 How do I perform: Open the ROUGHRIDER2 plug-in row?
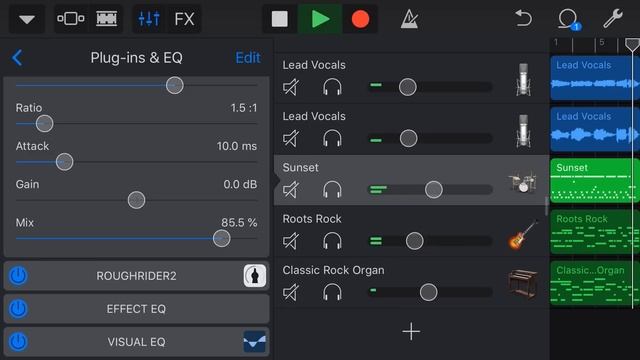point(136,276)
